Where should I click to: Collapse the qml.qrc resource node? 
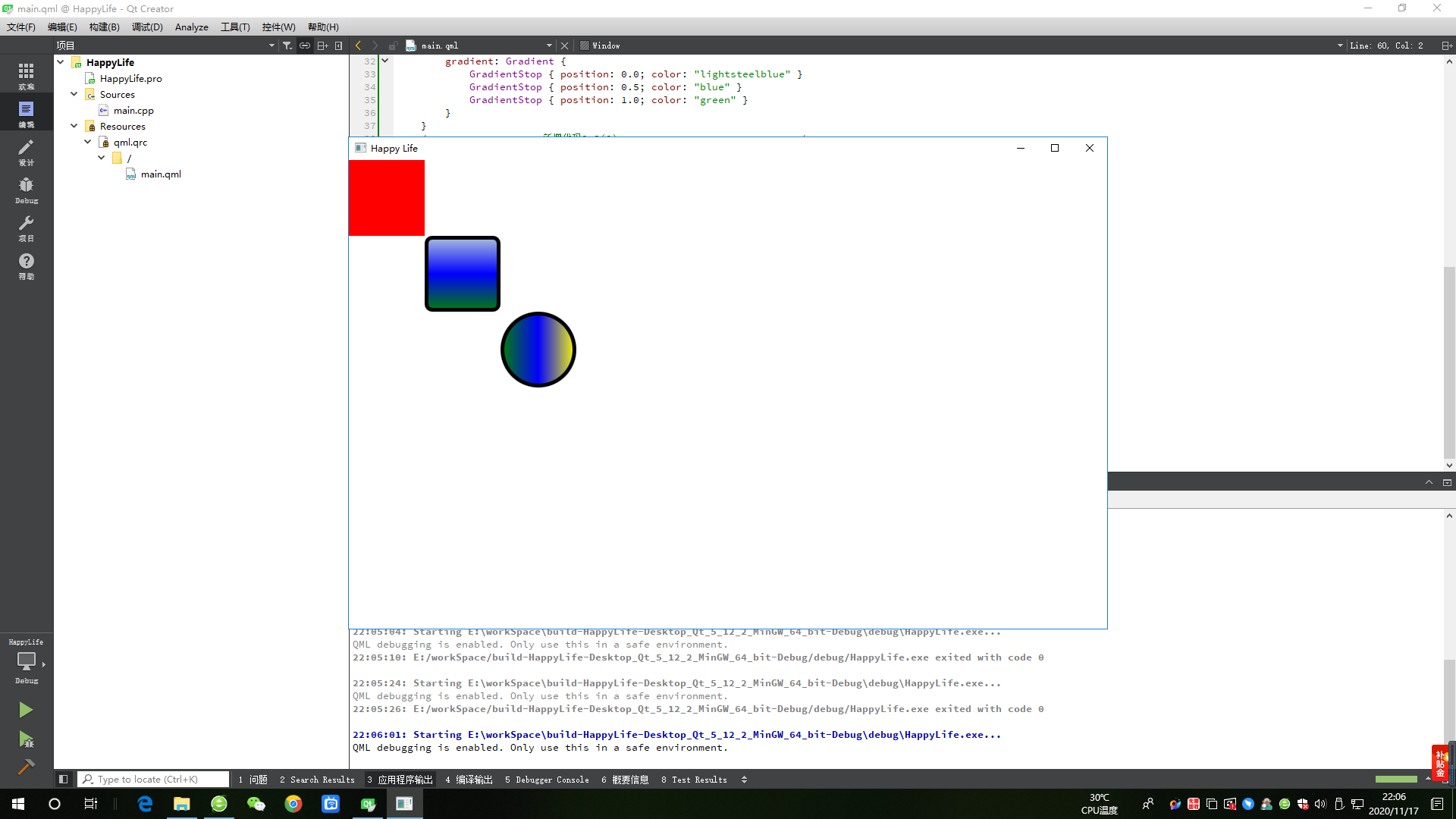[x=88, y=142]
